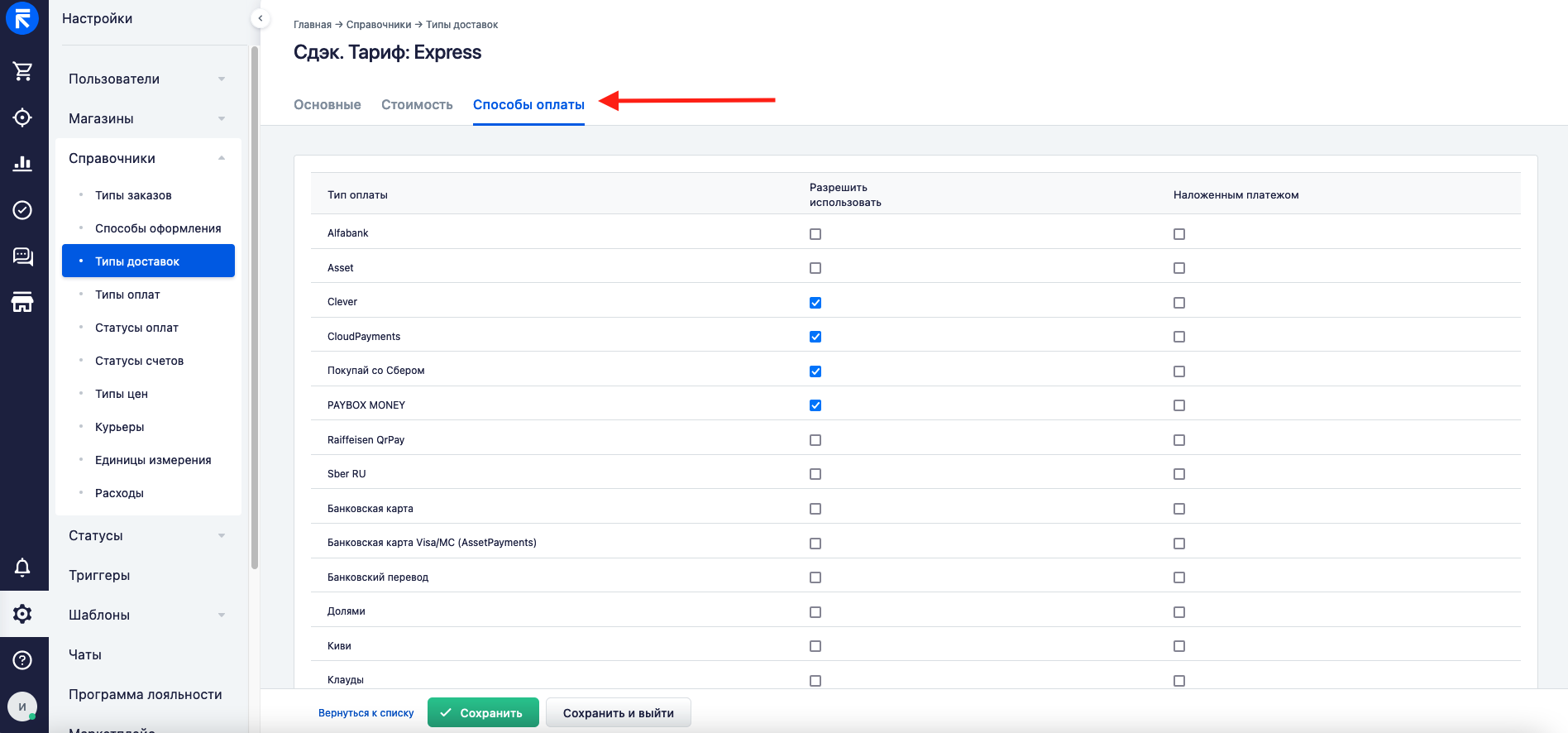The width and height of the screenshot is (1568, 733).
Task: Click the green Сохранить button
Action: point(483,712)
